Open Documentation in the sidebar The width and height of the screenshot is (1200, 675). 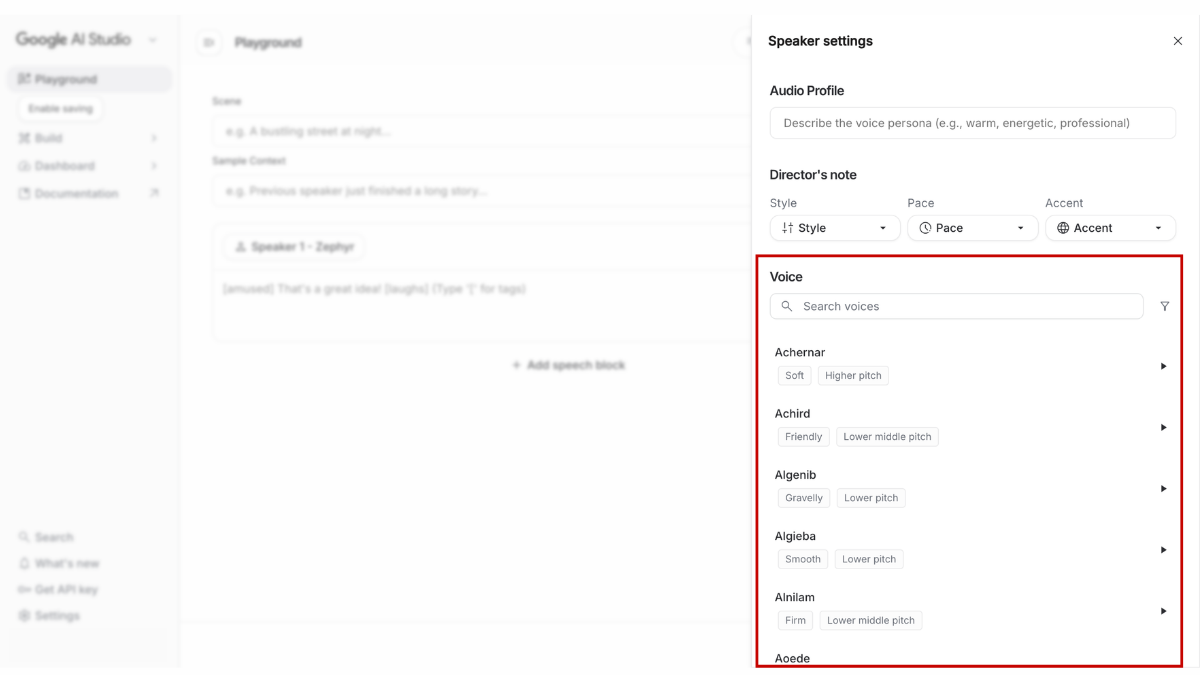tap(76, 194)
